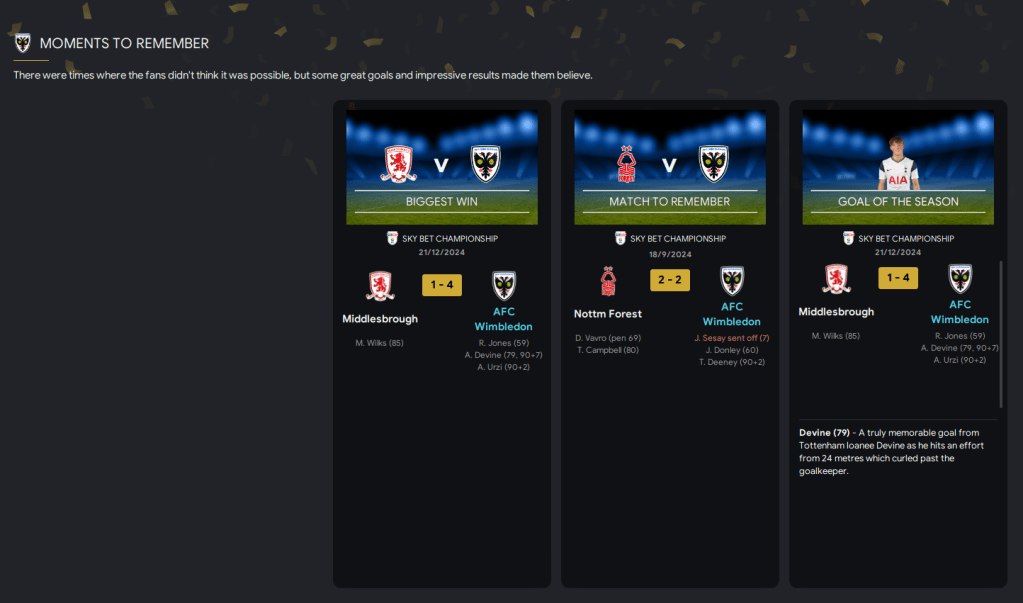Click Sky Bet Championship logo in Goal of the Season card

(x=848, y=238)
